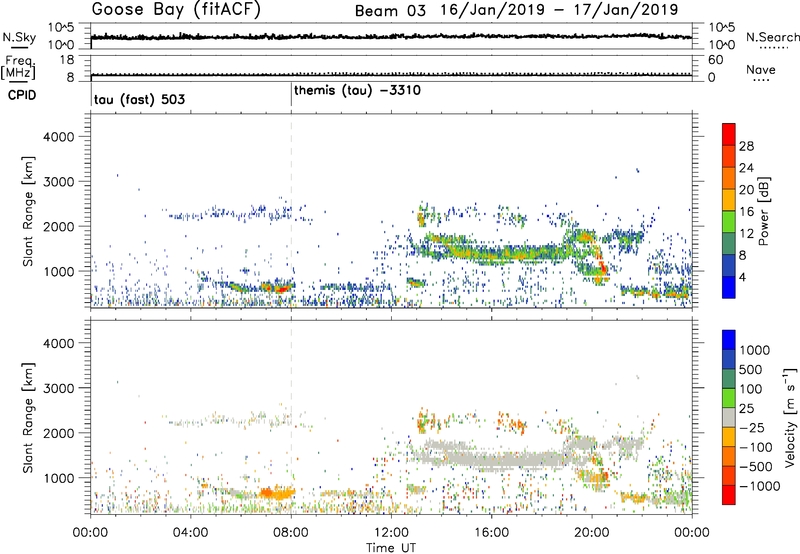Click the '16:00' time axis tick label

(x=491, y=533)
